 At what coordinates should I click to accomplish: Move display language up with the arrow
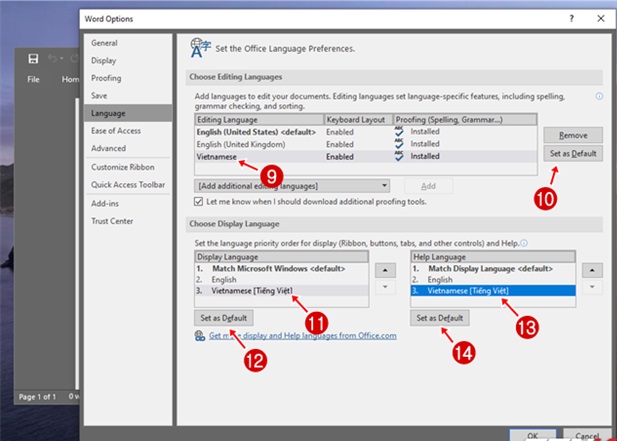(x=383, y=270)
